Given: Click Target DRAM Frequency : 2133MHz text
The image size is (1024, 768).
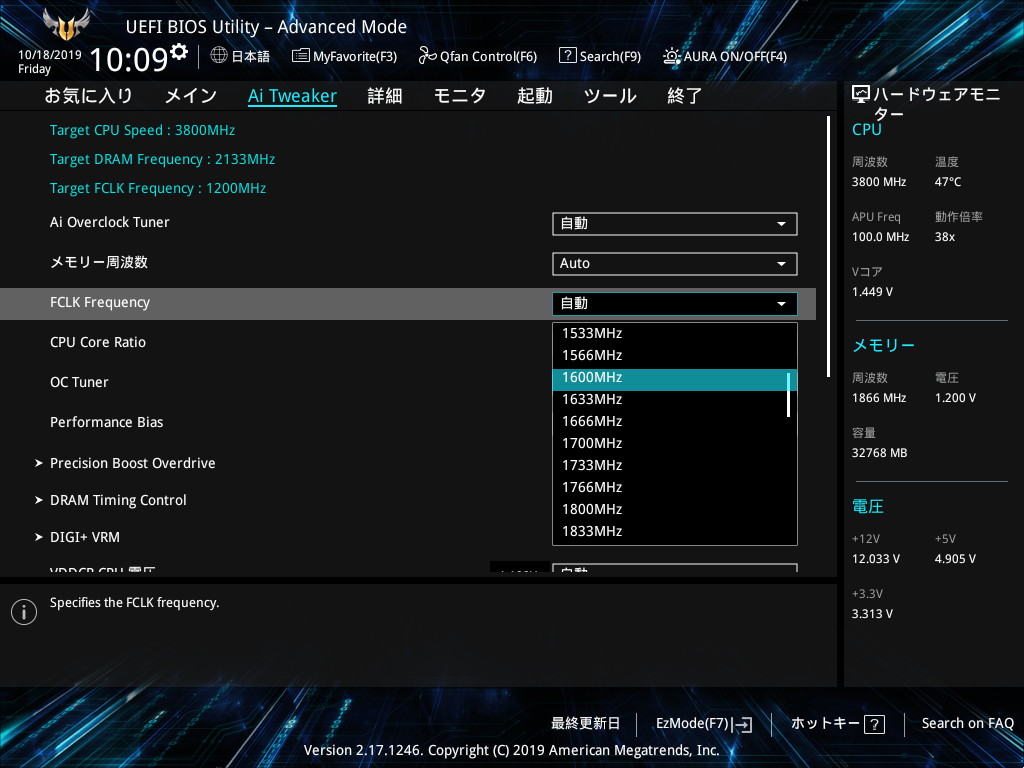Looking at the screenshot, I should 163,159.
